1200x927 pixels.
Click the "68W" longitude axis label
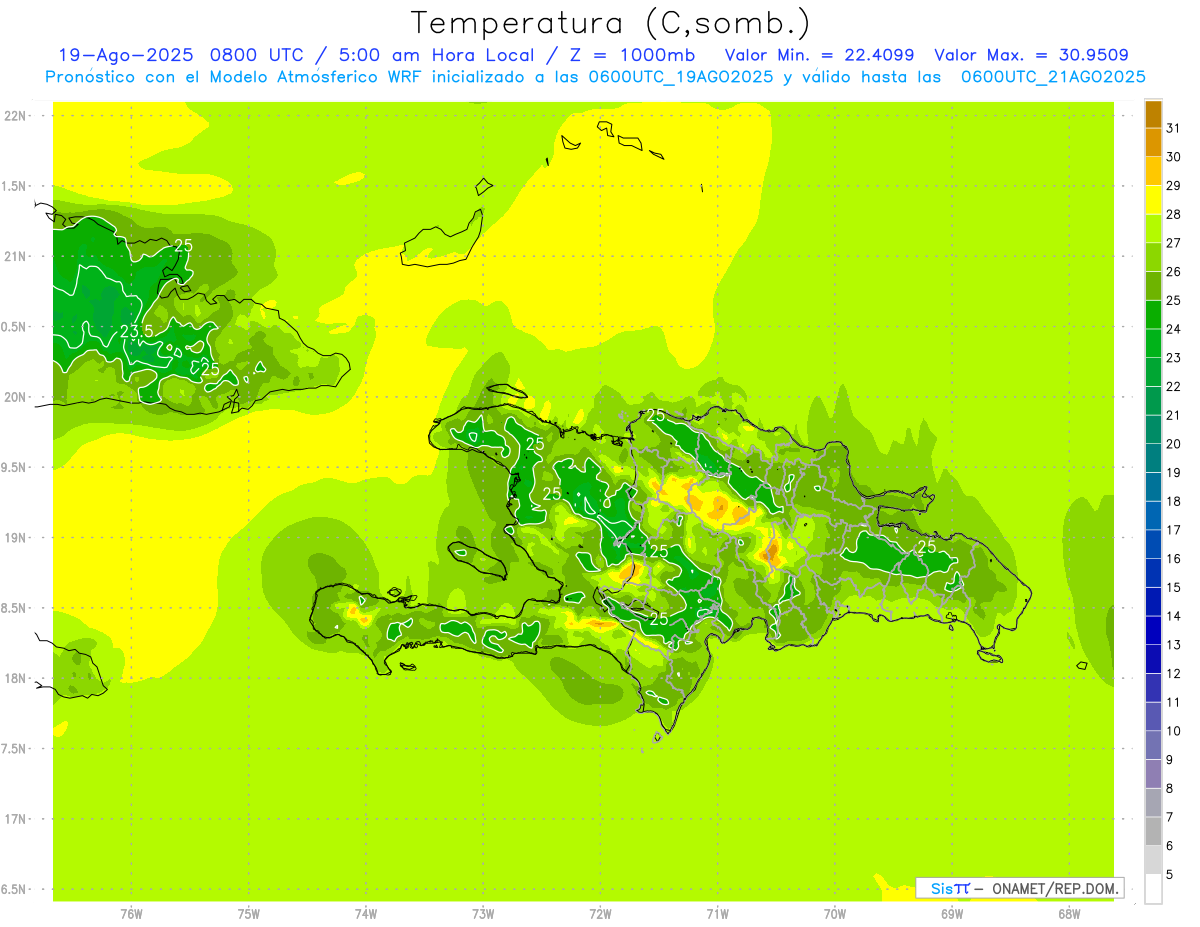tap(1069, 914)
